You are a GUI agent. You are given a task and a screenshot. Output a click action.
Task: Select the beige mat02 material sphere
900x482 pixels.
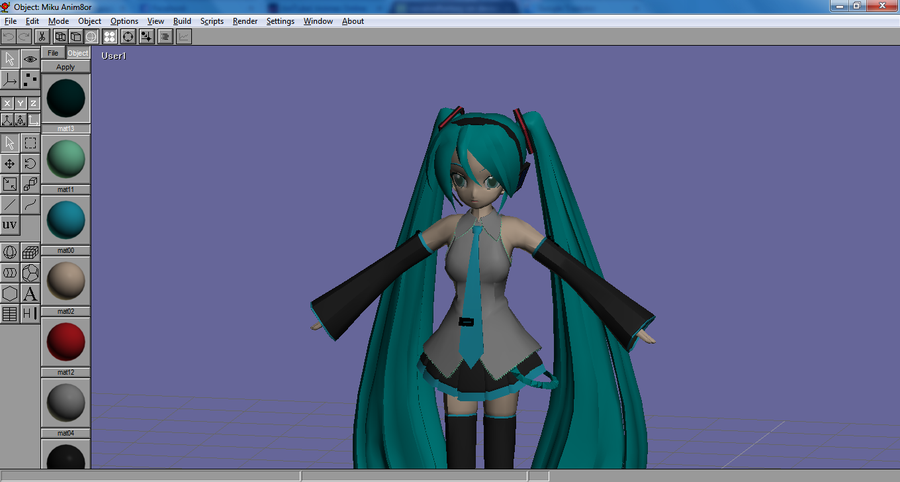(65, 281)
